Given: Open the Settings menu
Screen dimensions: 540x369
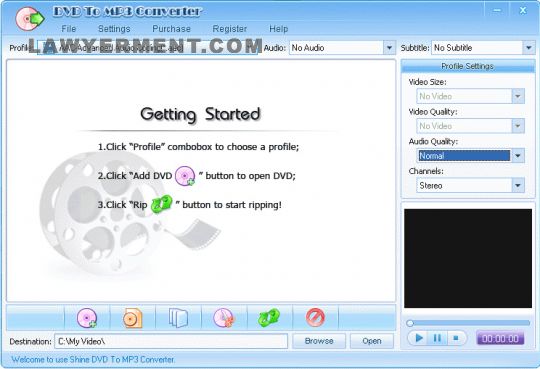Looking at the screenshot, I should [114, 29].
